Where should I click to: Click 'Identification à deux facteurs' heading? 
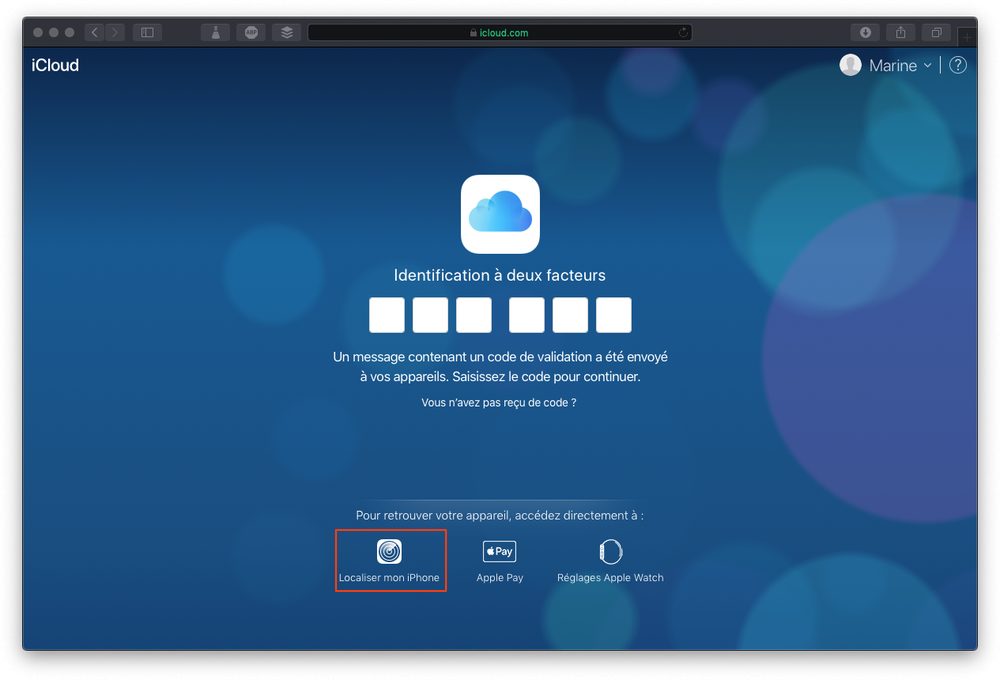(499, 275)
